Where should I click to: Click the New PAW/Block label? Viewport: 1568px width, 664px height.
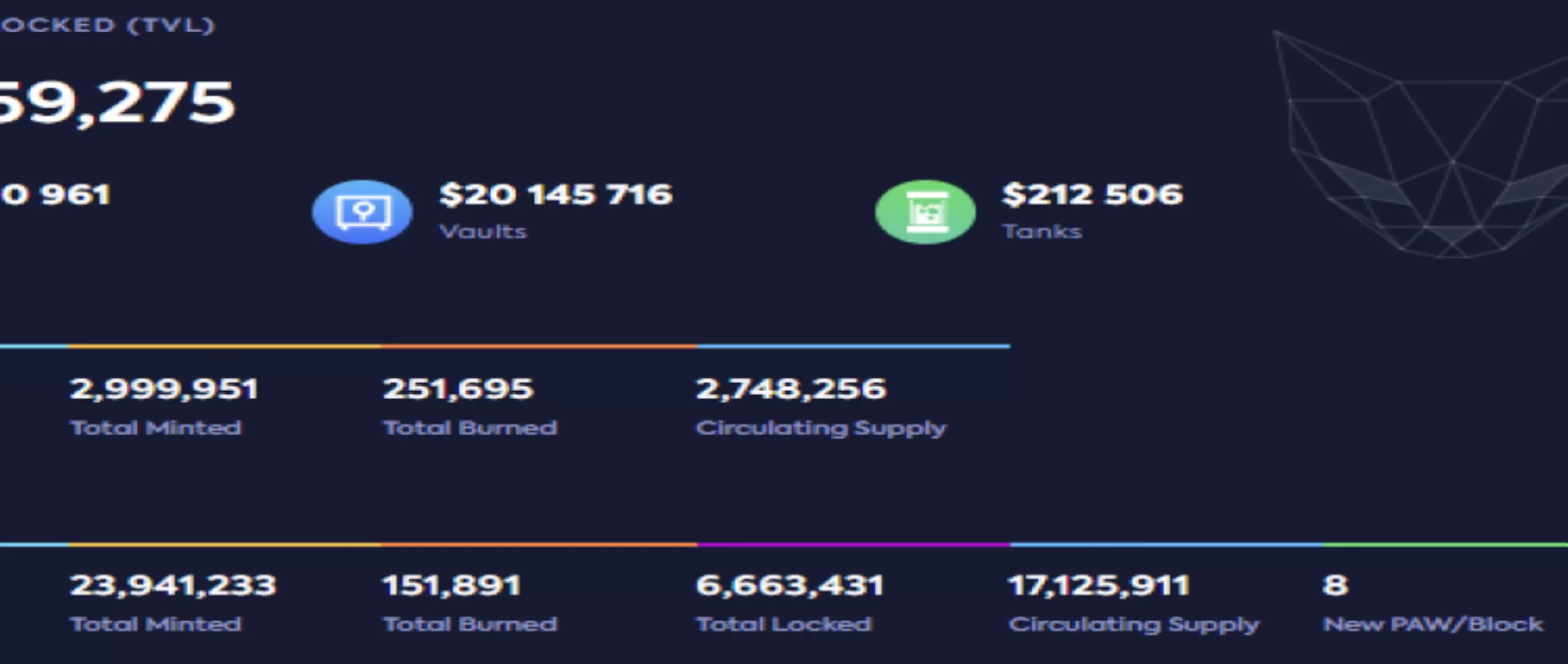click(x=1433, y=624)
